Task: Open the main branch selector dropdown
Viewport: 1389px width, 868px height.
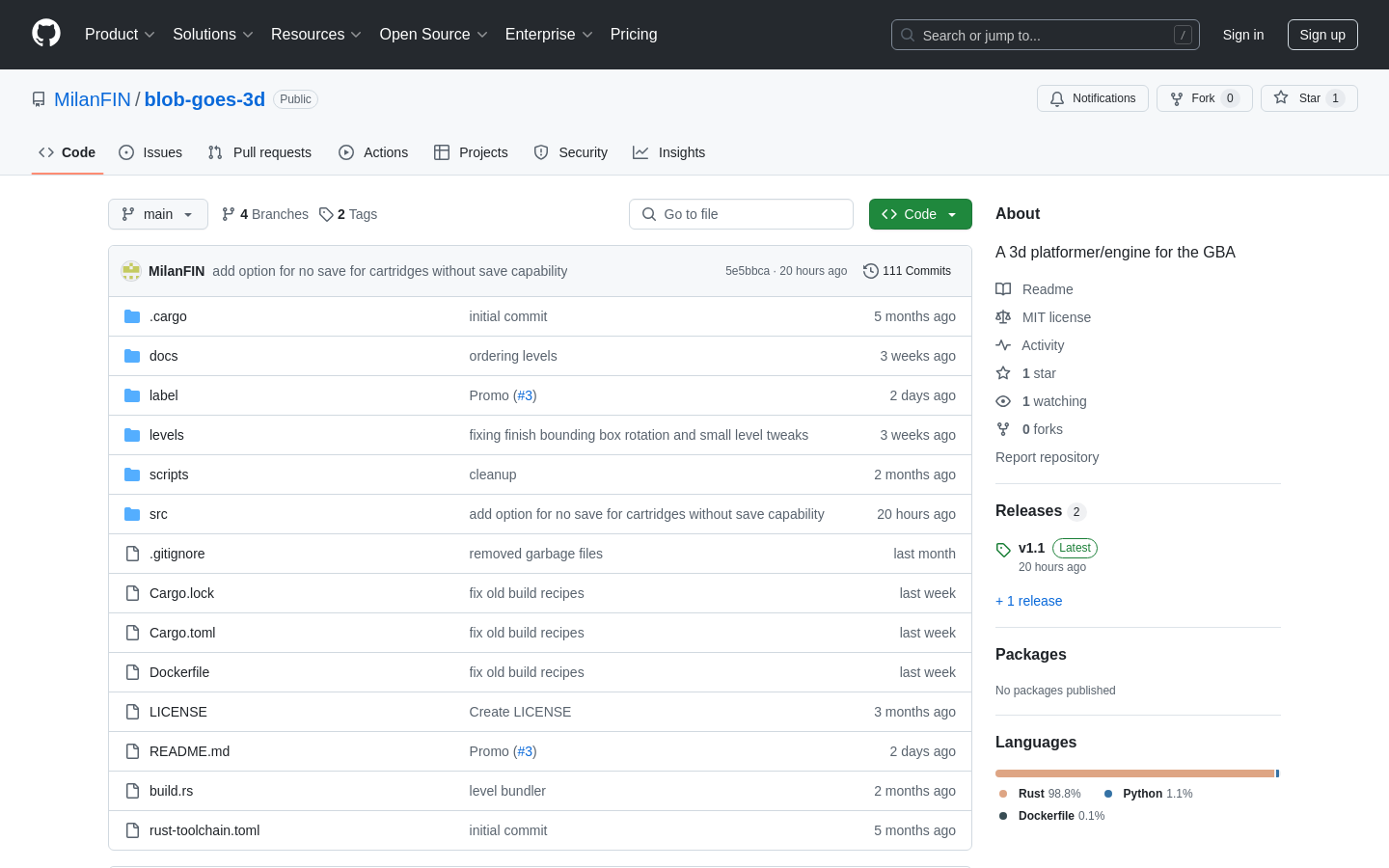Action: 158,214
